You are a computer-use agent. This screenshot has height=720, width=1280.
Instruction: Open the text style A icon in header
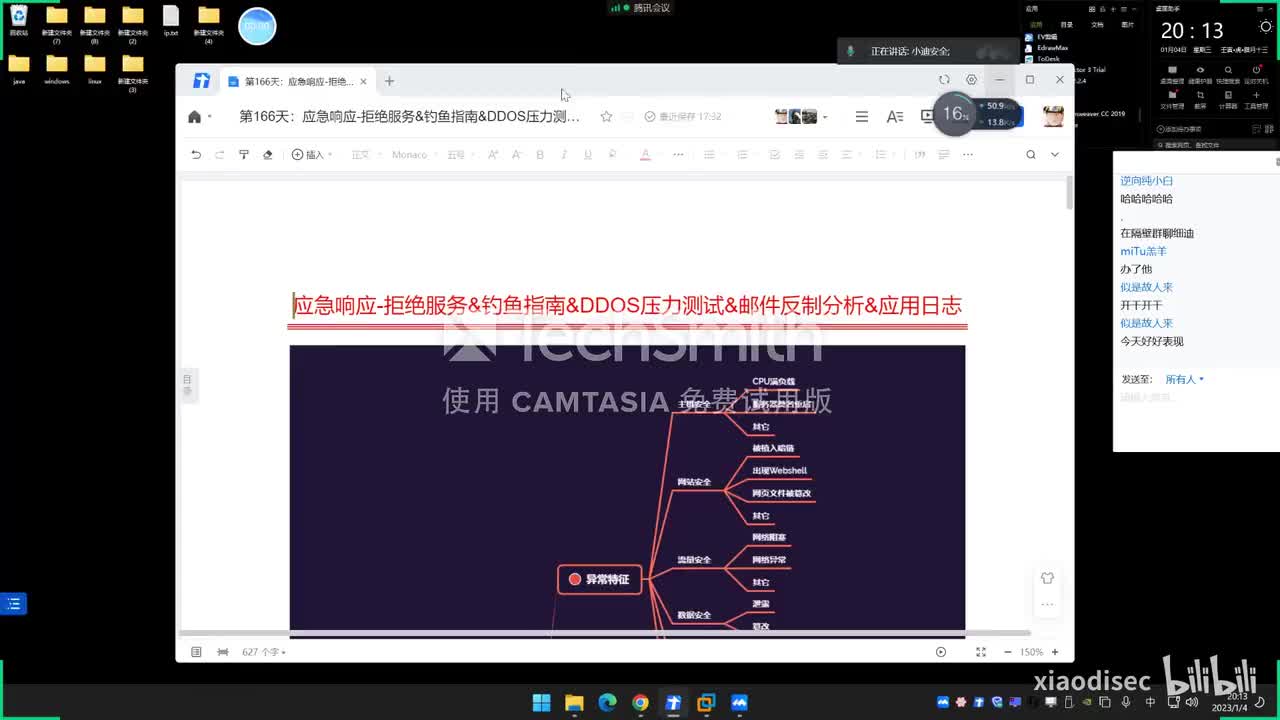click(x=895, y=117)
